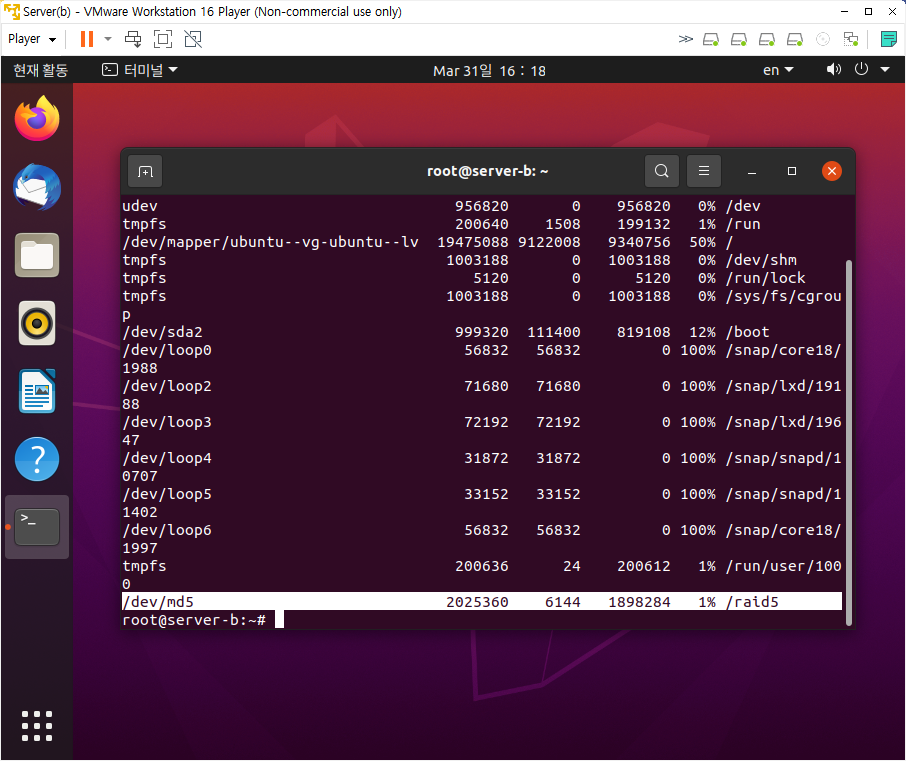This screenshot has width=906, height=761.
Task: Click the double-chevron expand devices icon
Action: click(x=685, y=39)
